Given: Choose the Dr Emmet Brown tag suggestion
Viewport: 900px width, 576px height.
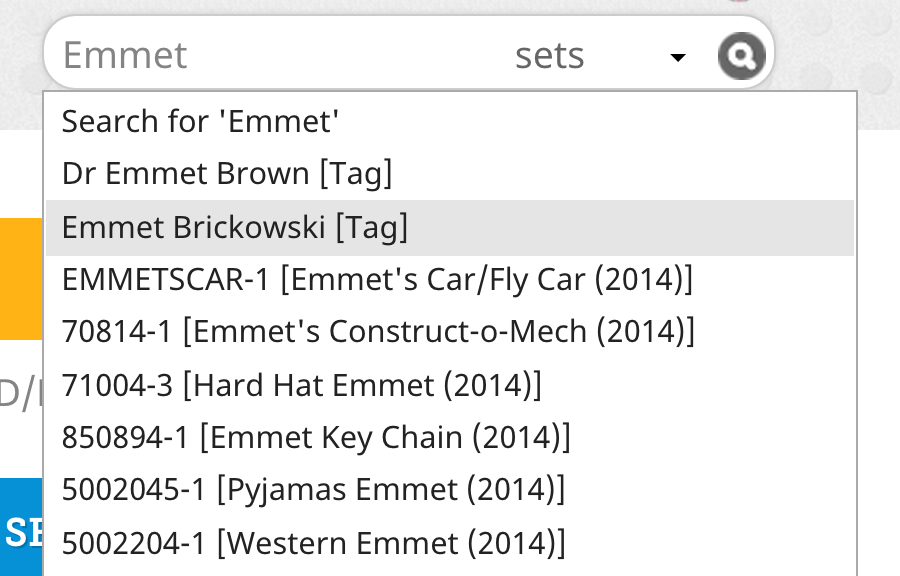Looking at the screenshot, I should pyautogui.click(x=449, y=174).
